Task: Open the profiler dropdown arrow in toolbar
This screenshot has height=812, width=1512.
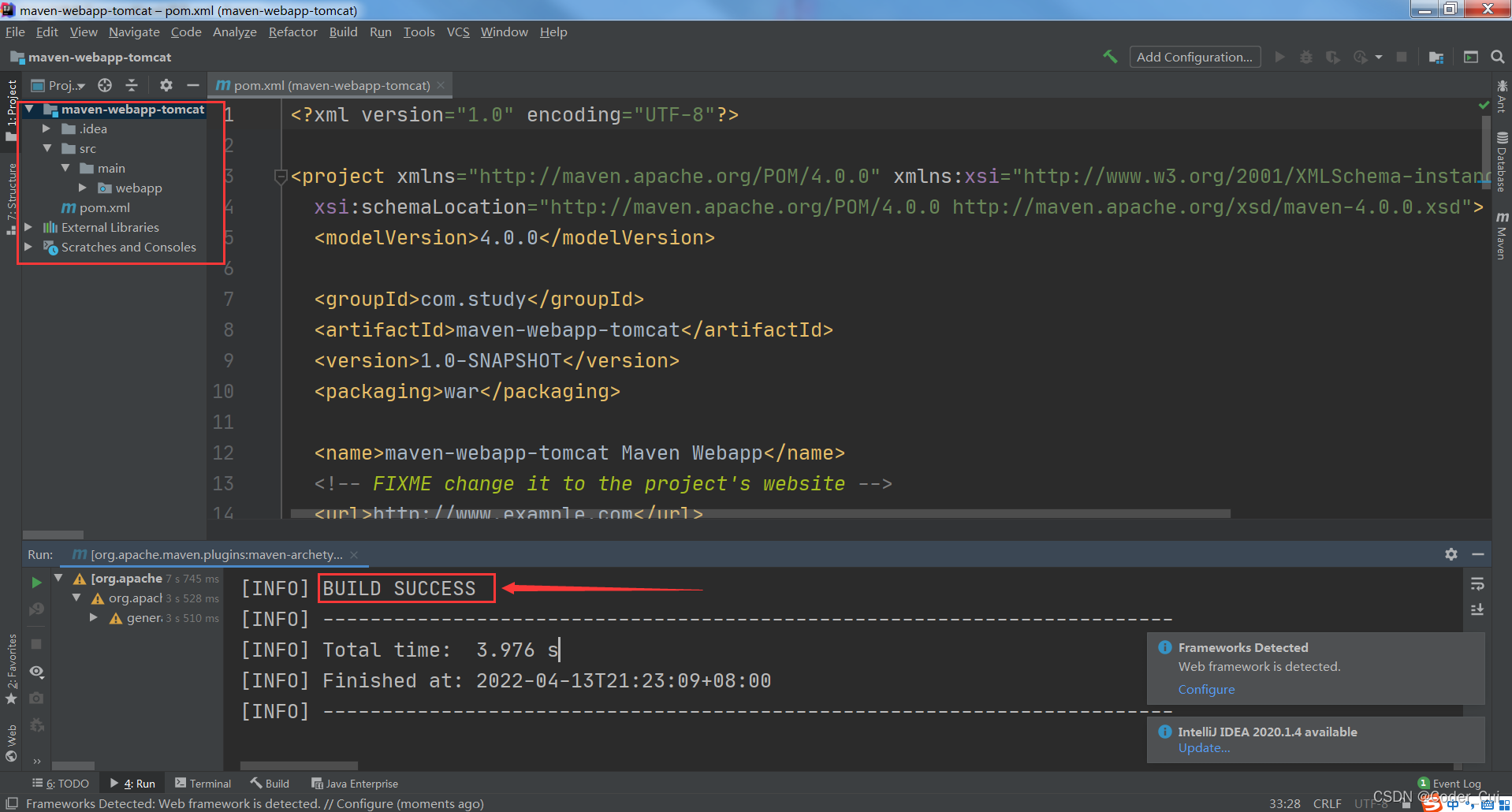Action: coord(1379,57)
